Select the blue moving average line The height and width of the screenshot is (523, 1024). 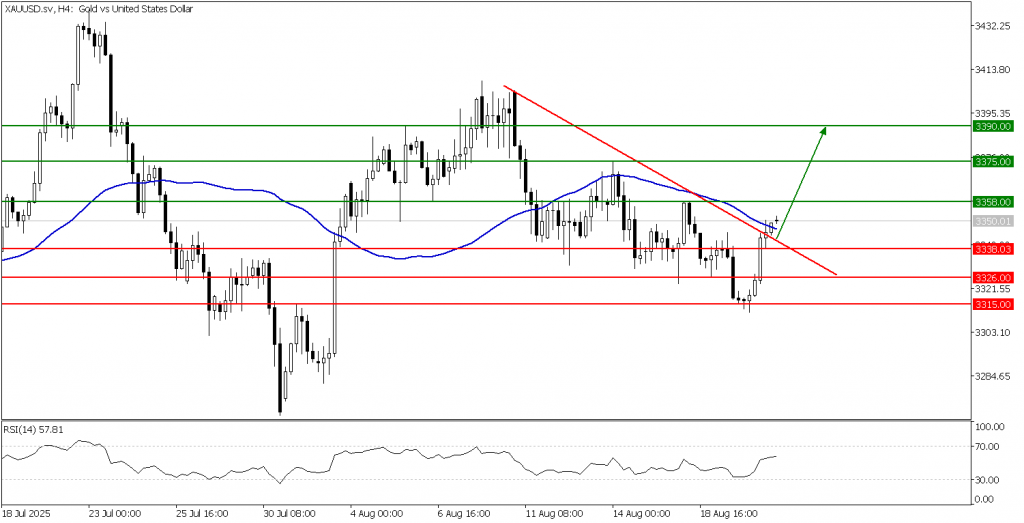[x=250, y=190]
